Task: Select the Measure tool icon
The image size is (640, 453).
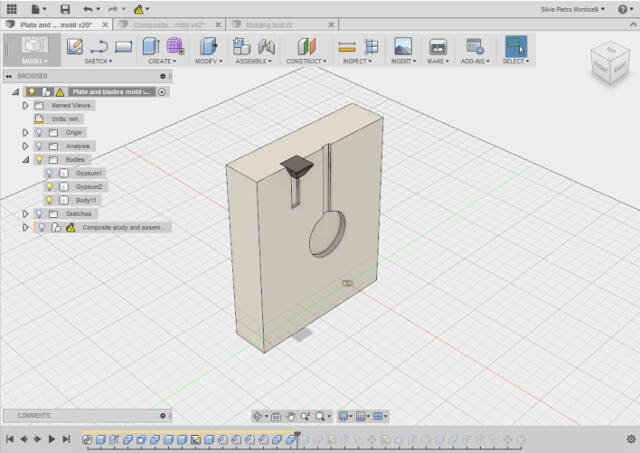Action: [347, 47]
